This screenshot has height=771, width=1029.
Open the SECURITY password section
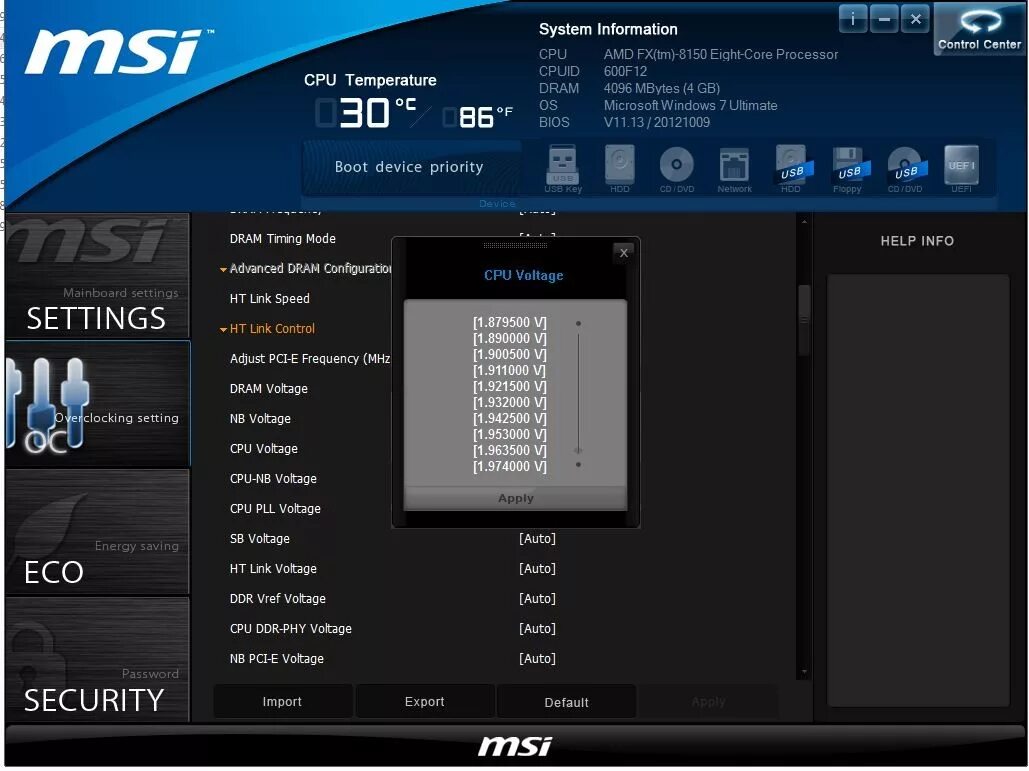(x=97, y=659)
